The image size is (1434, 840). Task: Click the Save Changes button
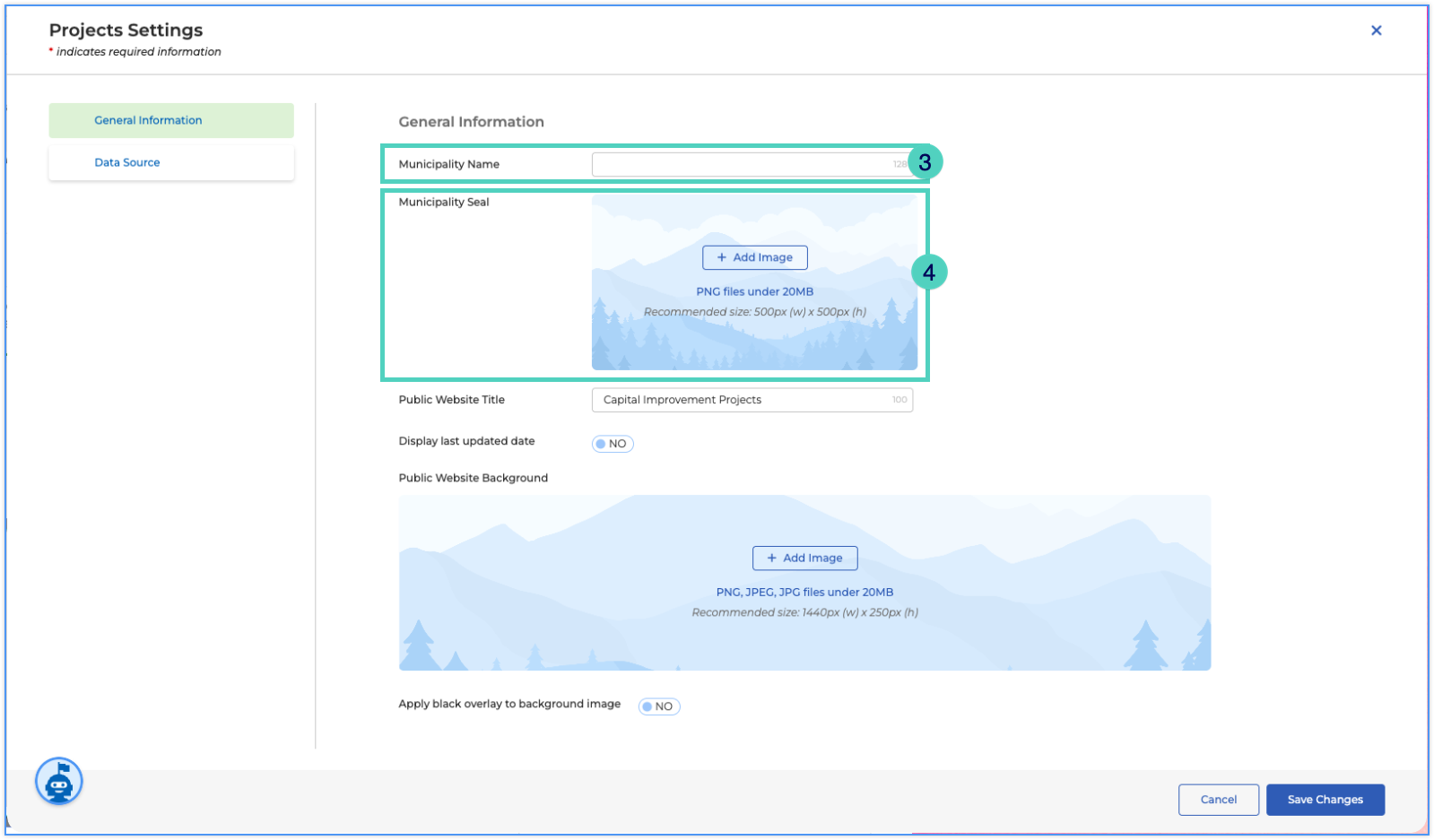tap(1325, 800)
